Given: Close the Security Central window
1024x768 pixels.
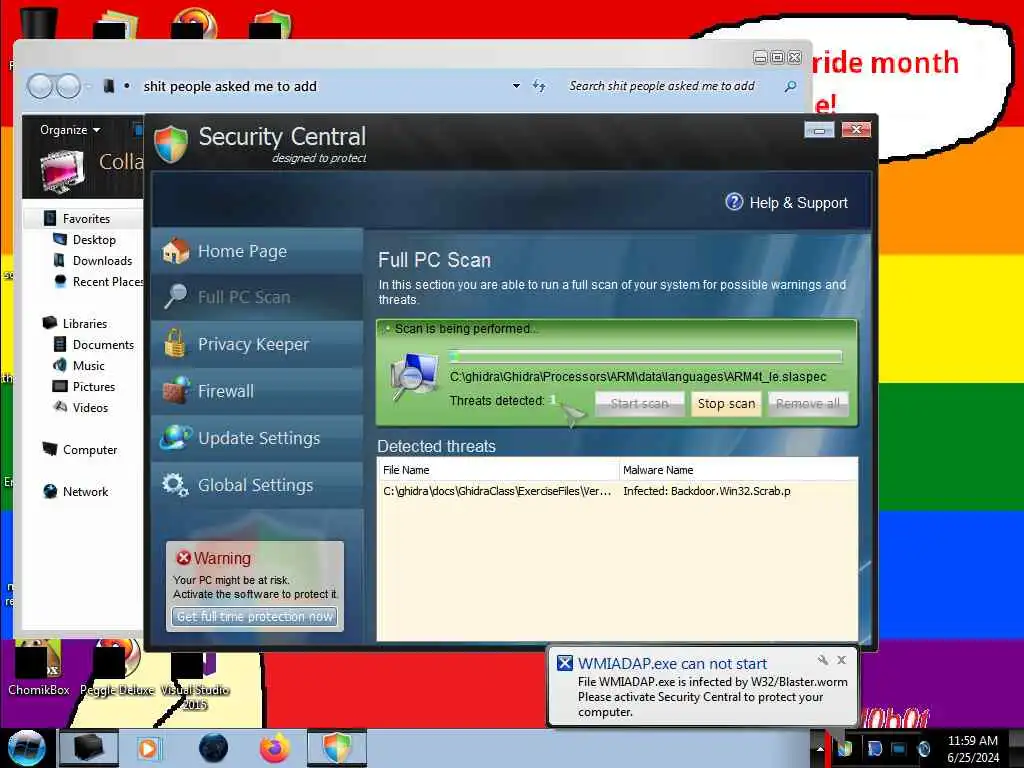Looking at the screenshot, I should 856,130.
